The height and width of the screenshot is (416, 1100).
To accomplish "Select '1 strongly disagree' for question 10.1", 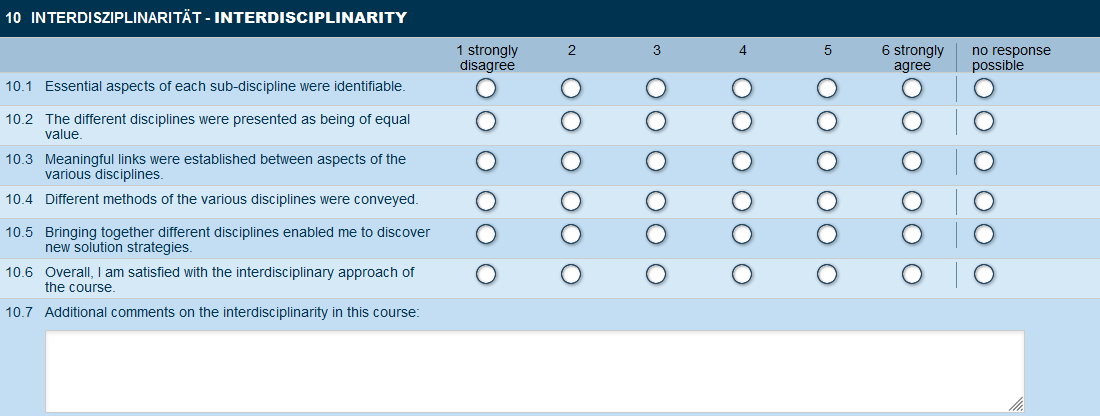I will coord(486,89).
